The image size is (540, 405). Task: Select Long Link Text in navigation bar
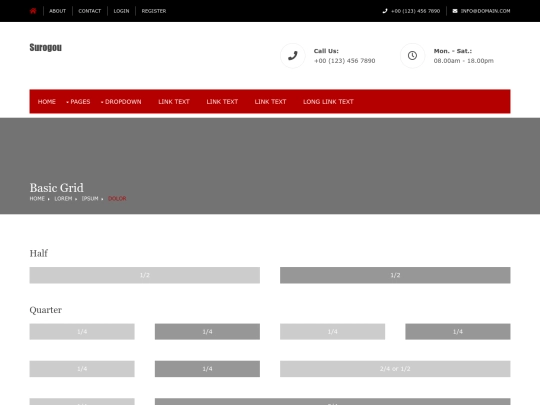point(328,102)
